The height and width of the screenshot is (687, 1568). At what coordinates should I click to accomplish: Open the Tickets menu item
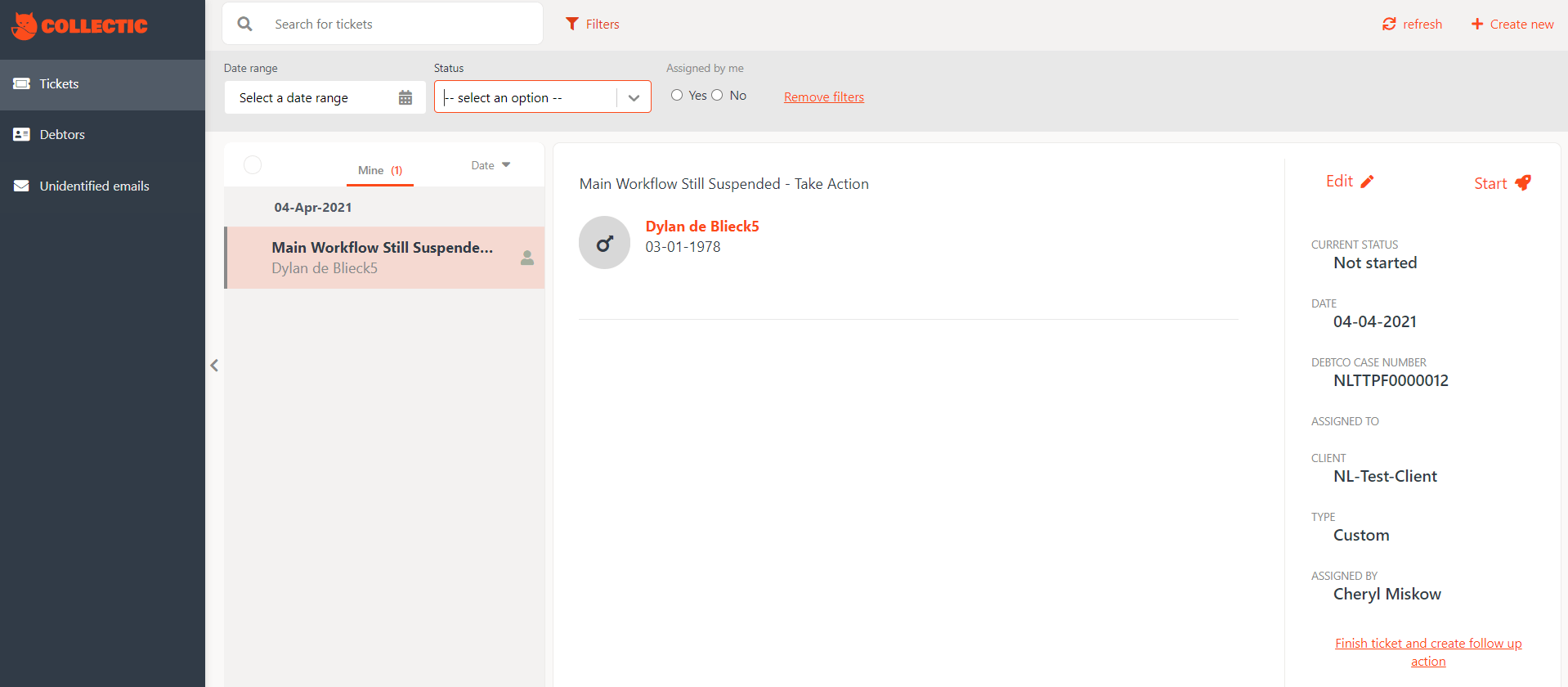(x=102, y=84)
